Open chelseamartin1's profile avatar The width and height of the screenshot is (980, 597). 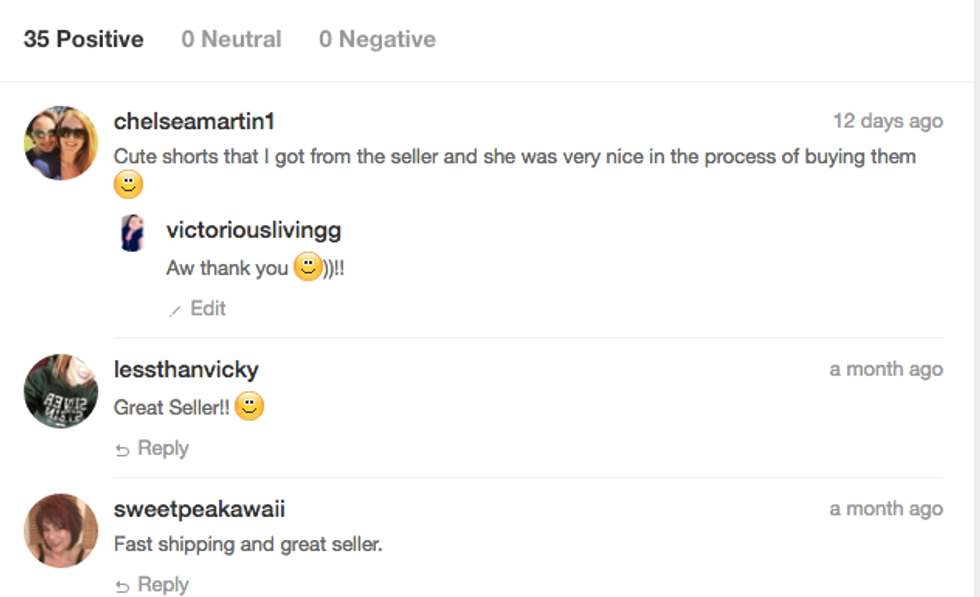tap(61, 143)
